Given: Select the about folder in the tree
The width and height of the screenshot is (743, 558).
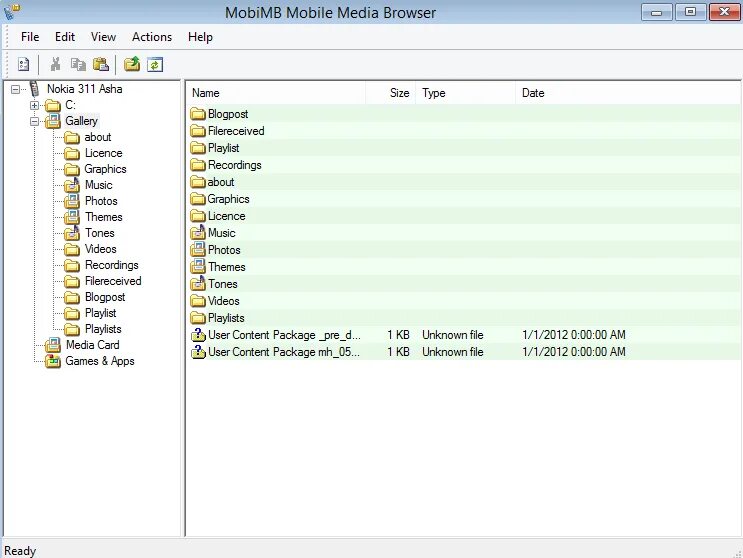Looking at the screenshot, I should click(x=98, y=137).
